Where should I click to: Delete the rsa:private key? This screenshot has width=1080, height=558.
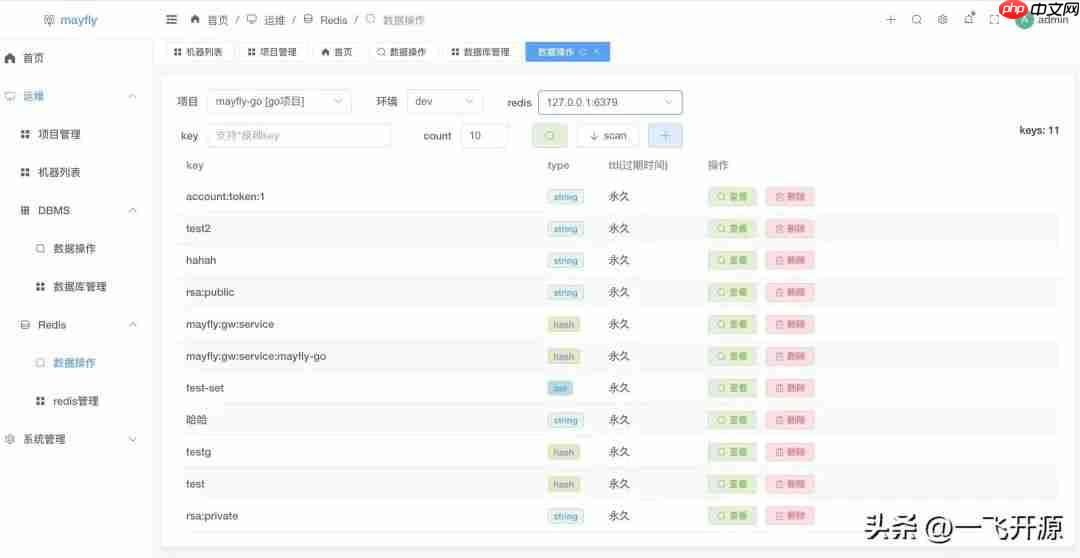[x=790, y=515]
